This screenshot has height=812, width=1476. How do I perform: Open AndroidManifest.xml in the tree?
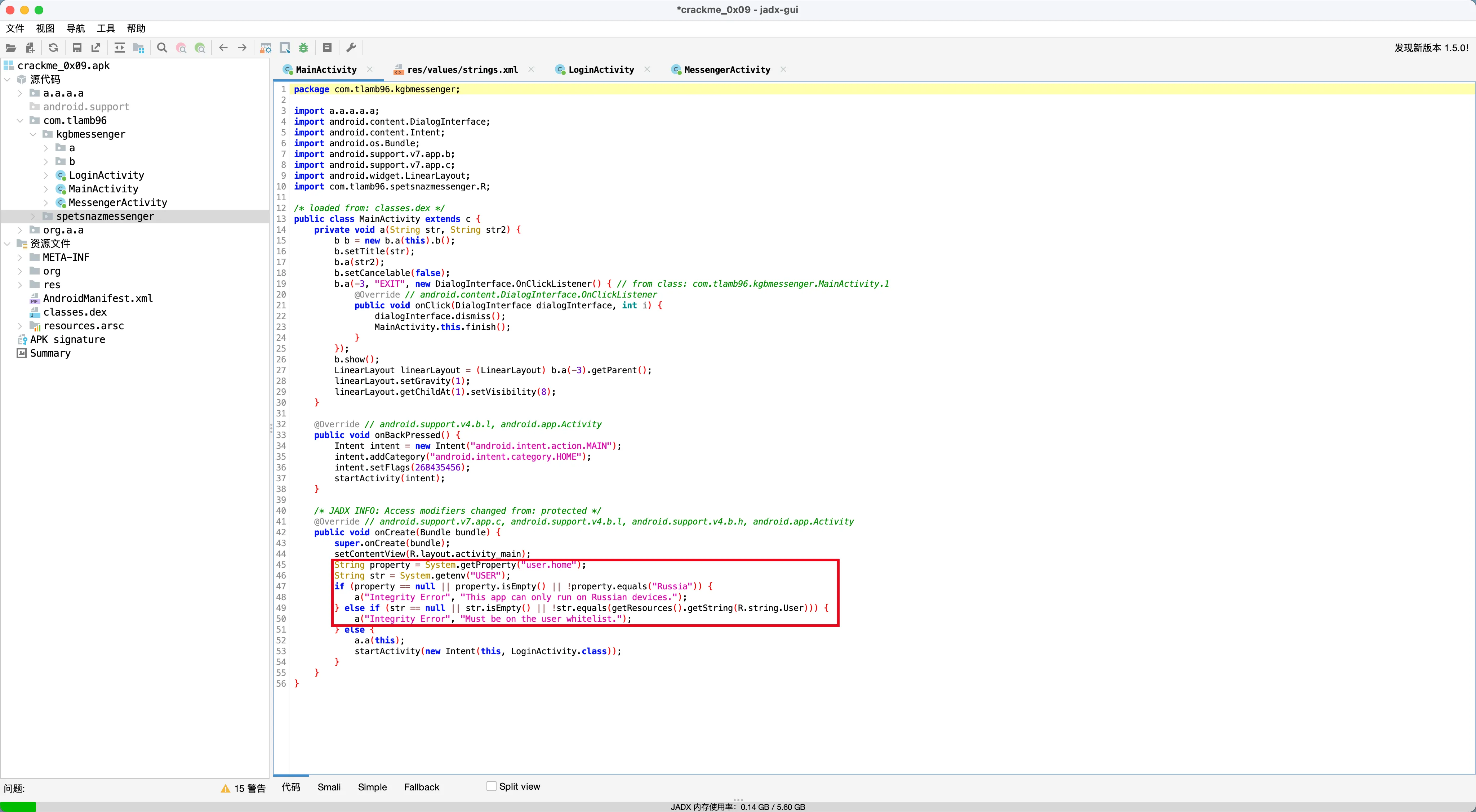(x=98, y=299)
